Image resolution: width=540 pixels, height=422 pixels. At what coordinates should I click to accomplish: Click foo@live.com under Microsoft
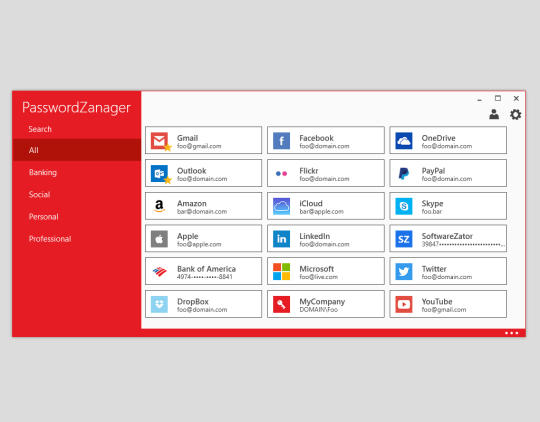(318, 277)
